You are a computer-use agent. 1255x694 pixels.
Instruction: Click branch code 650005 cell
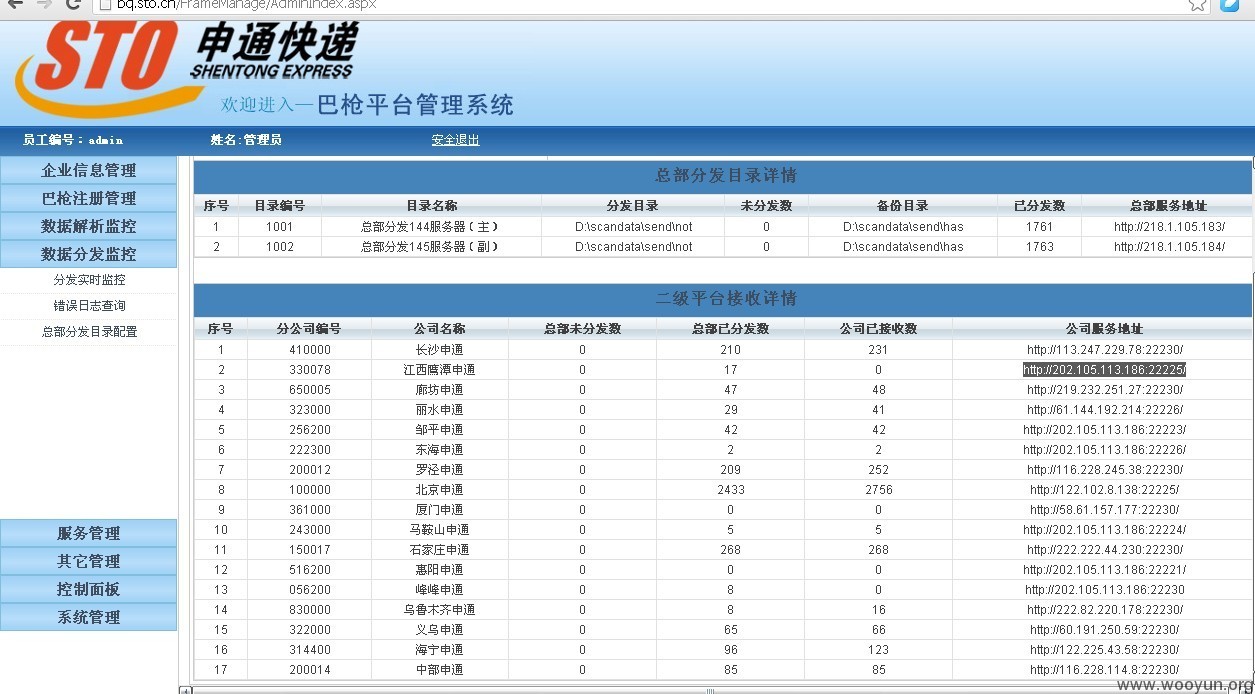click(x=310, y=390)
